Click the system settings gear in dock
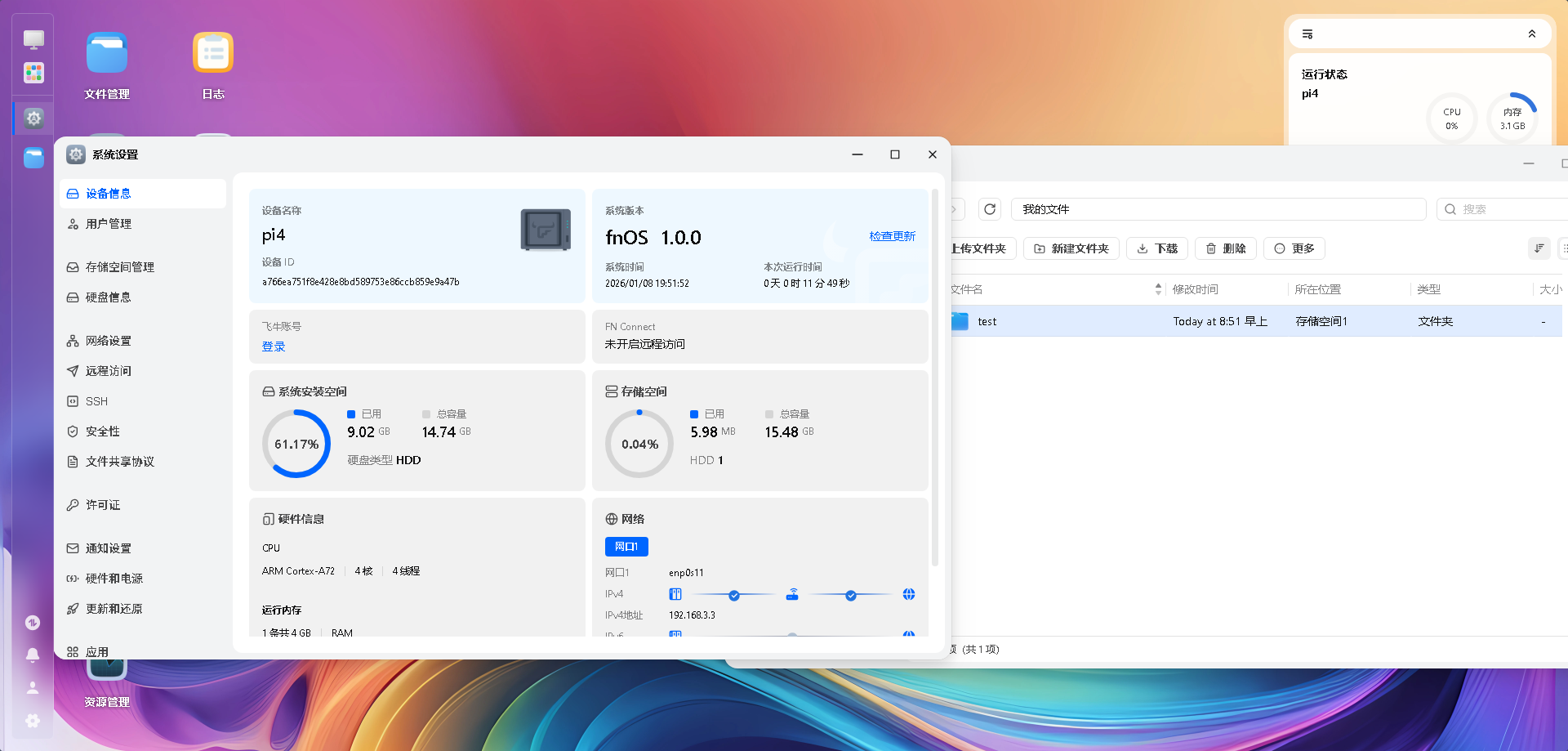The height and width of the screenshot is (751, 1568). click(33, 118)
